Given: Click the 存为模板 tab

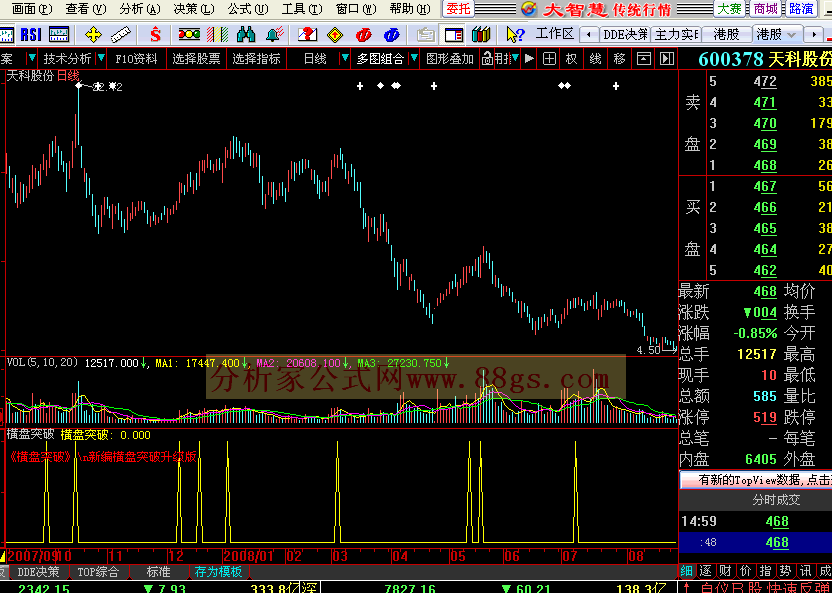Looking at the screenshot, I should click(x=218, y=571).
